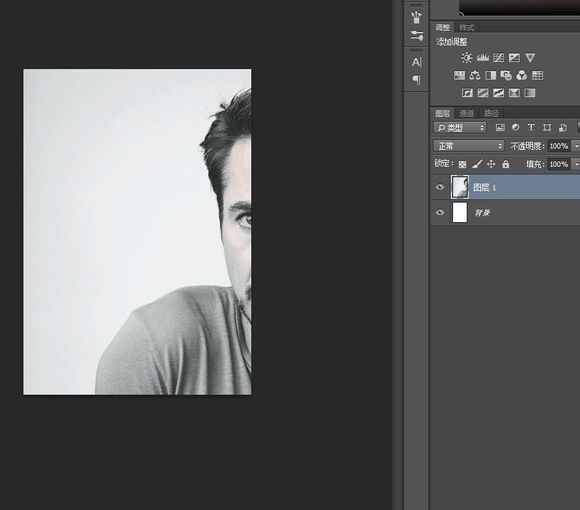580x510 pixels.
Task: Filter layers by type layers icon
Action: (x=531, y=128)
